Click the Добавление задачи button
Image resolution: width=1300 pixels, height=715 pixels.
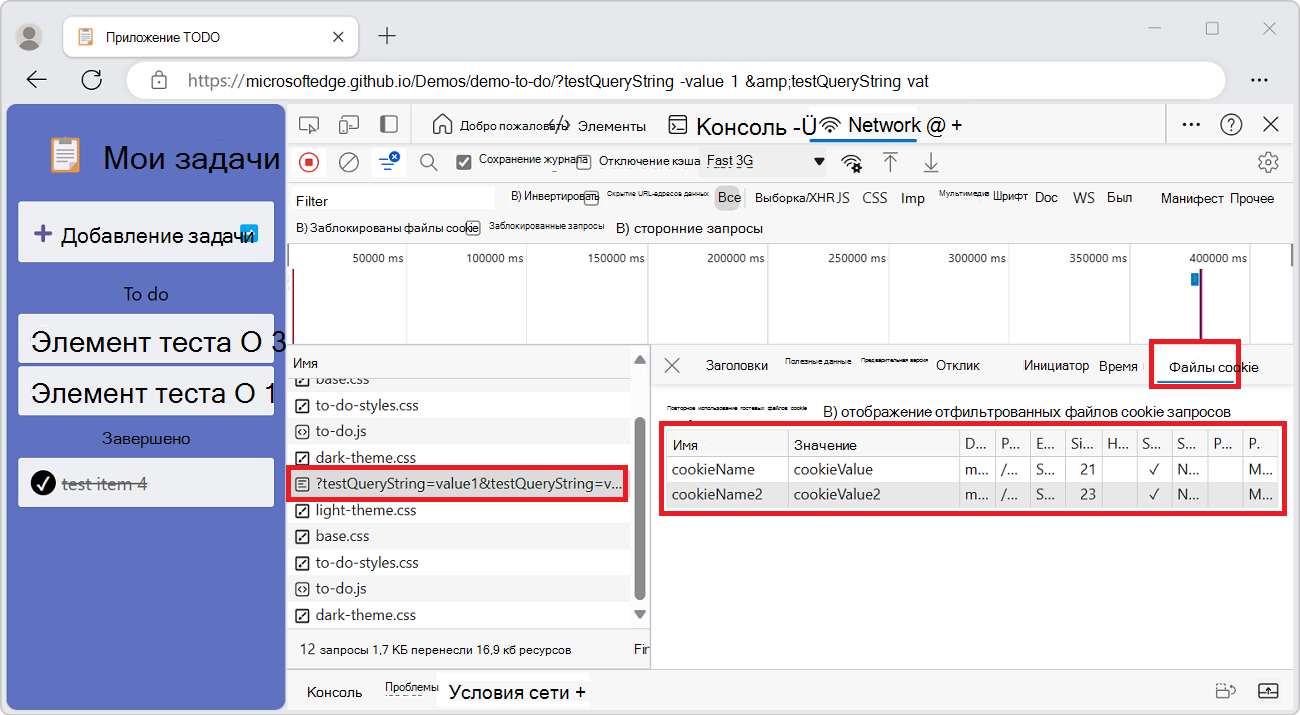coord(146,234)
